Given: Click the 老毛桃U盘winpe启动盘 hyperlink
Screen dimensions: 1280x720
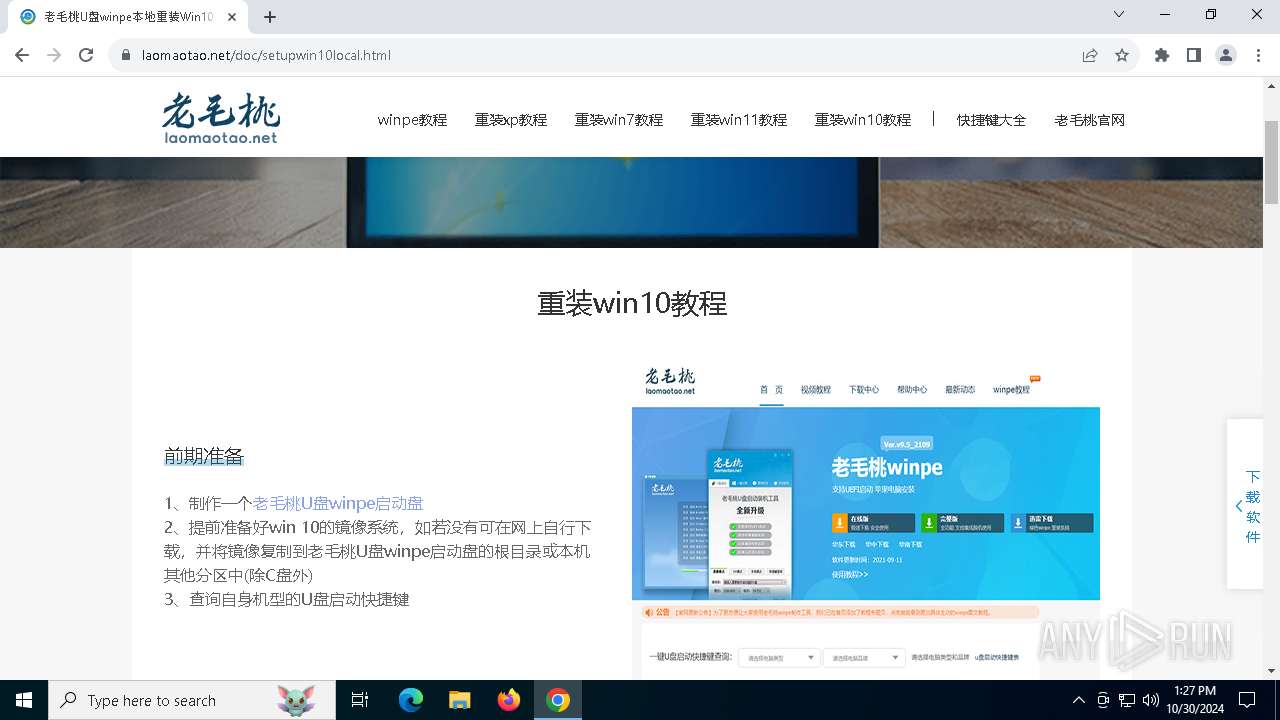Looking at the screenshot, I should pyautogui.click(x=338, y=503).
